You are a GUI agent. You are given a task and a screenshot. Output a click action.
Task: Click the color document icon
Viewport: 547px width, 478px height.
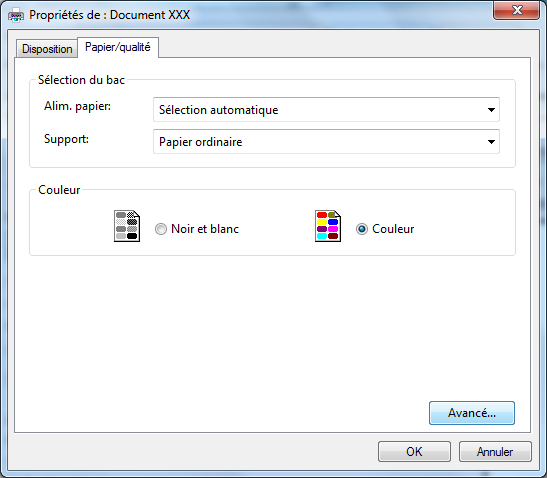(x=328, y=226)
